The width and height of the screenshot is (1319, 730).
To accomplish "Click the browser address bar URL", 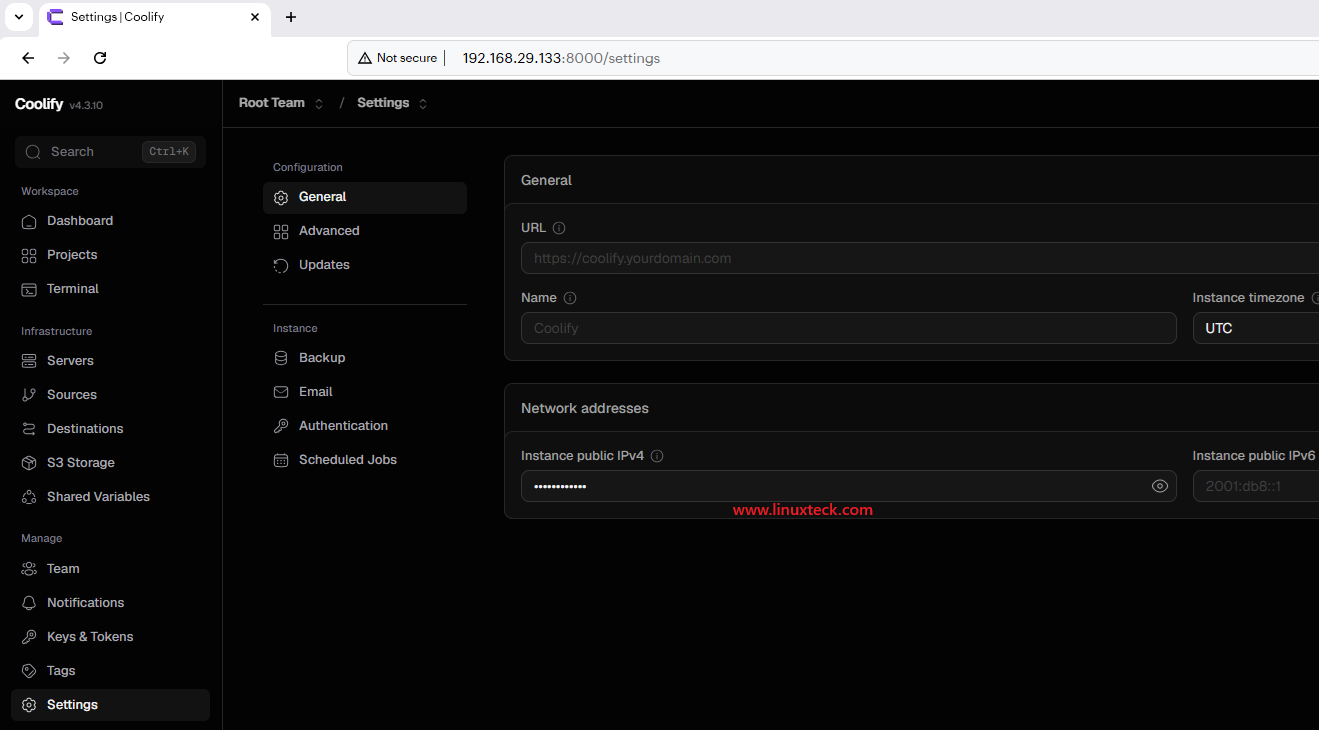I will pos(561,58).
